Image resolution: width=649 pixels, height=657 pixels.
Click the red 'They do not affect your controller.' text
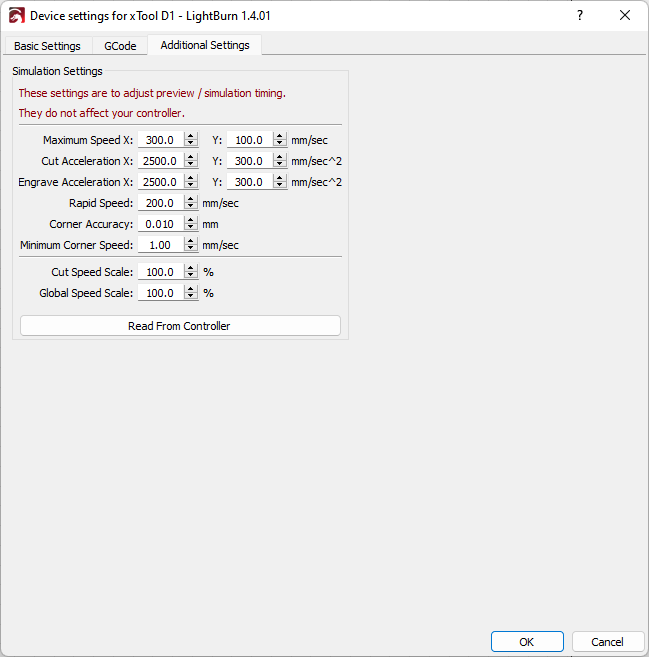102,113
